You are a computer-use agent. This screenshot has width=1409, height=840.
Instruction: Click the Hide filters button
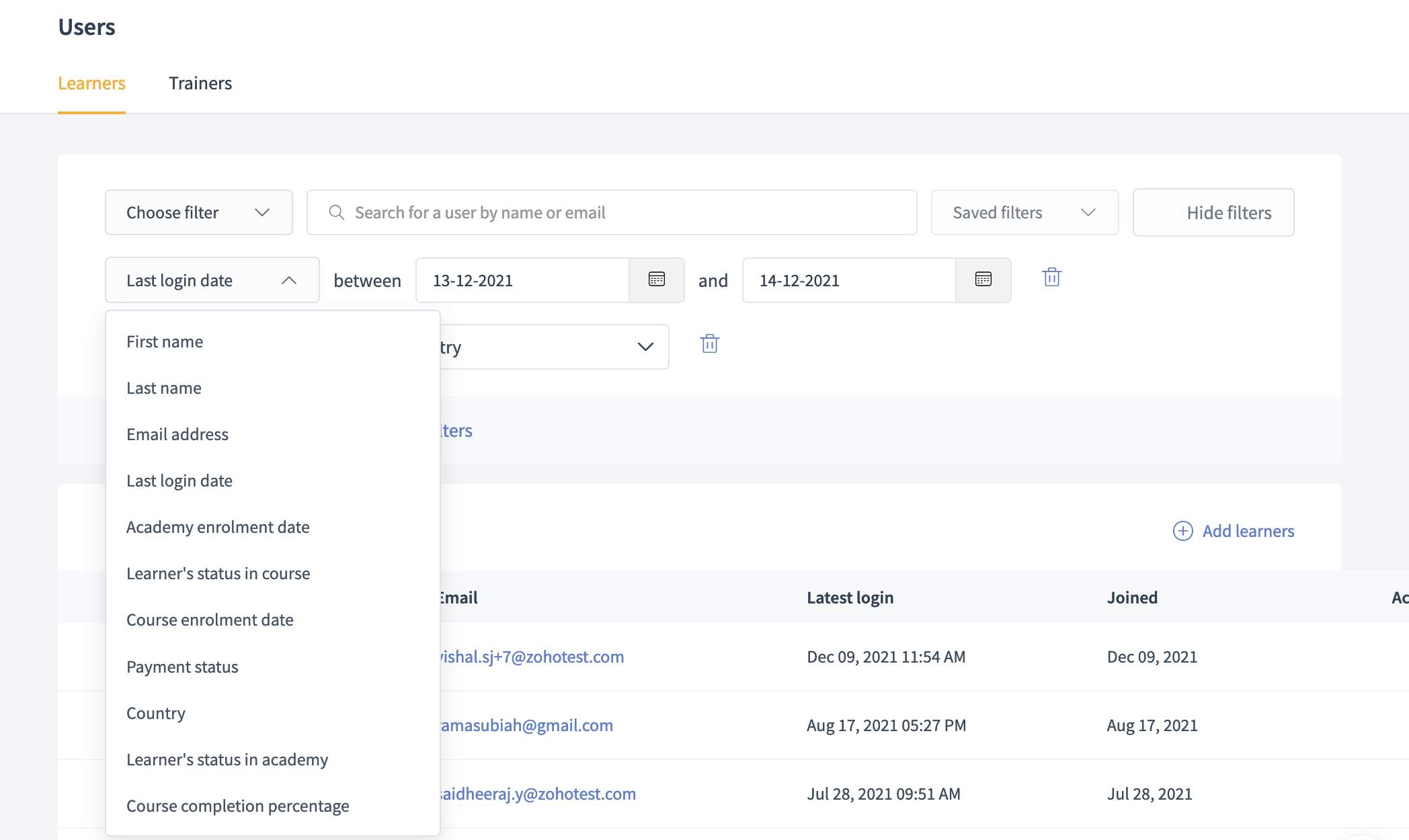tap(1213, 212)
